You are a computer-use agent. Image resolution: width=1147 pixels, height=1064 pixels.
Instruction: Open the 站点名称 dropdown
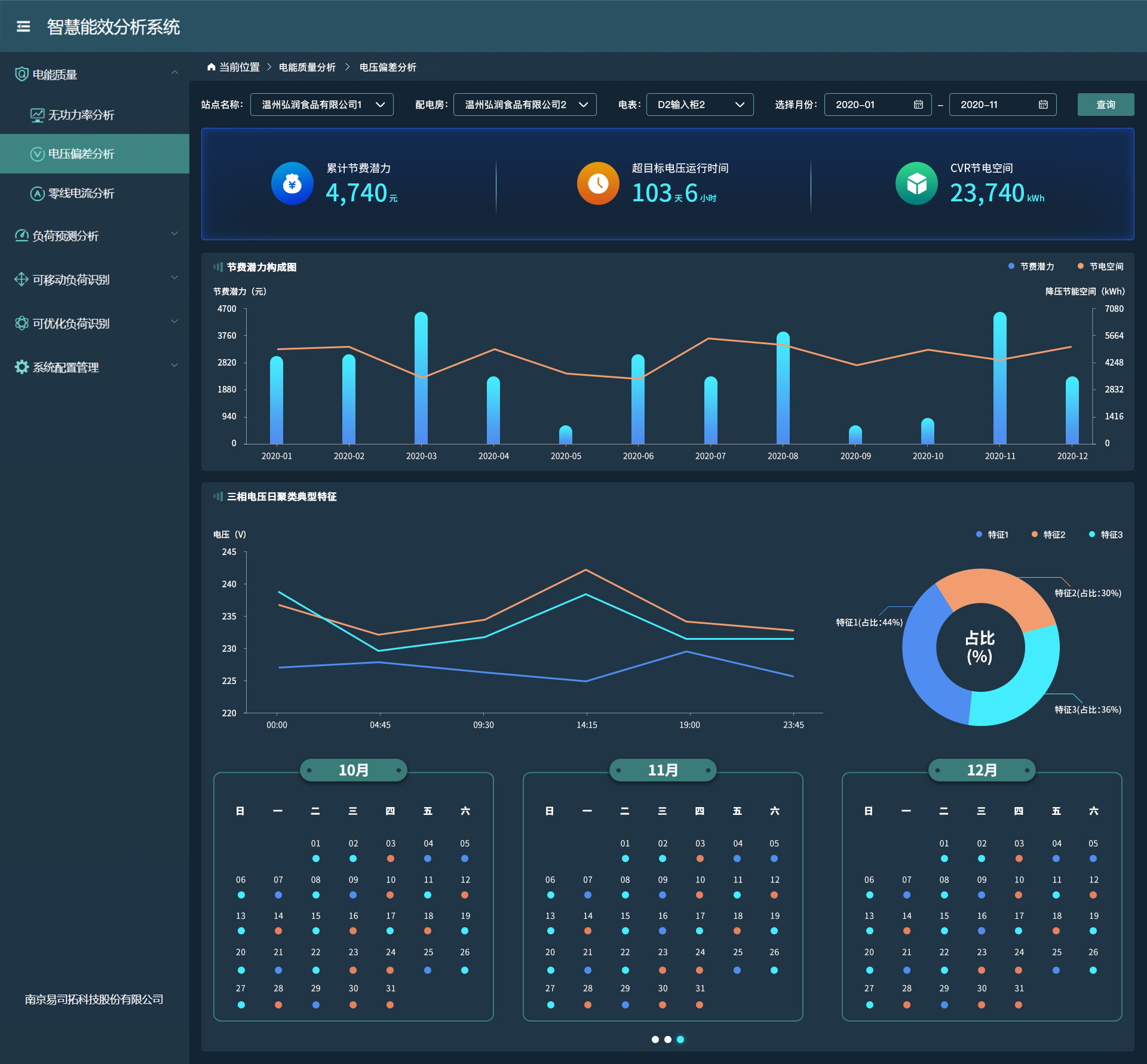(321, 105)
